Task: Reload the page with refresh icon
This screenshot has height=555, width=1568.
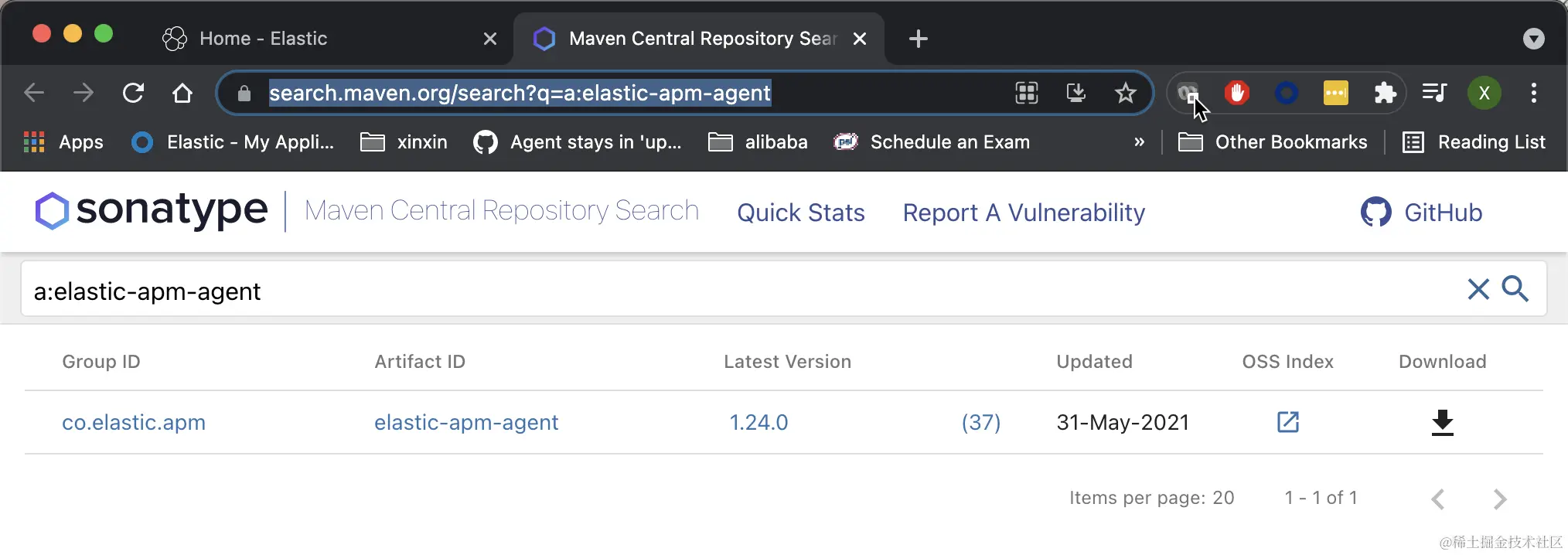Action: tap(133, 94)
